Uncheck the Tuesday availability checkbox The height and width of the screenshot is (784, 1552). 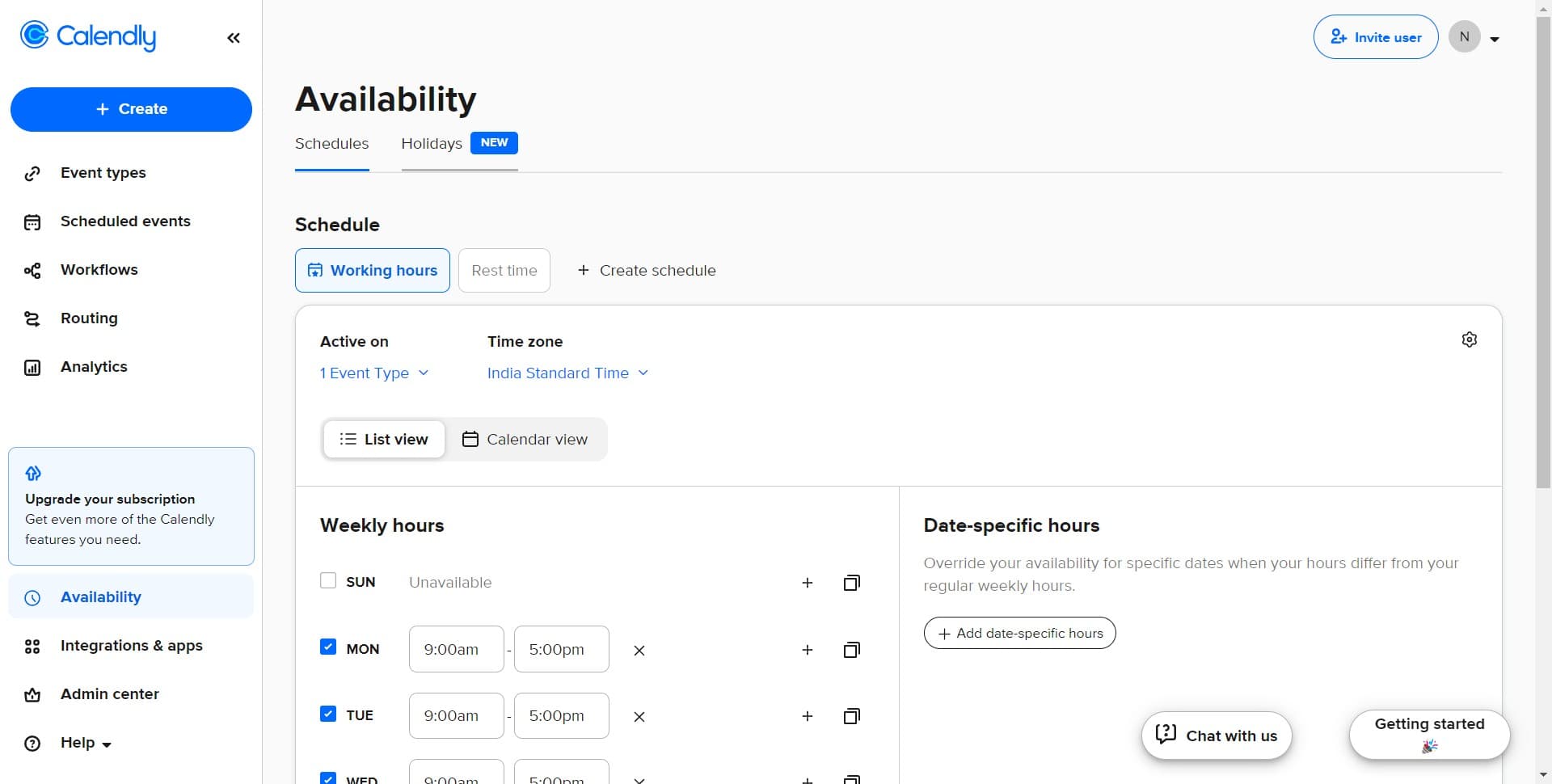[x=328, y=714]
